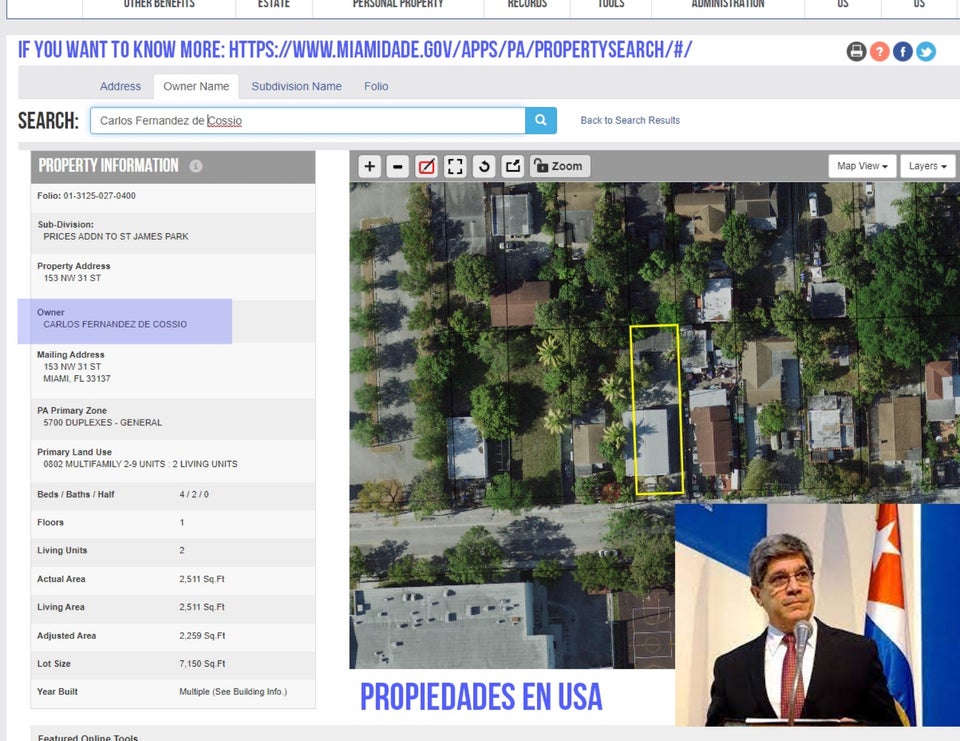Share the page via Facebook icon
Viewport: 960px width, 741px height.
(x=903, y=52)
